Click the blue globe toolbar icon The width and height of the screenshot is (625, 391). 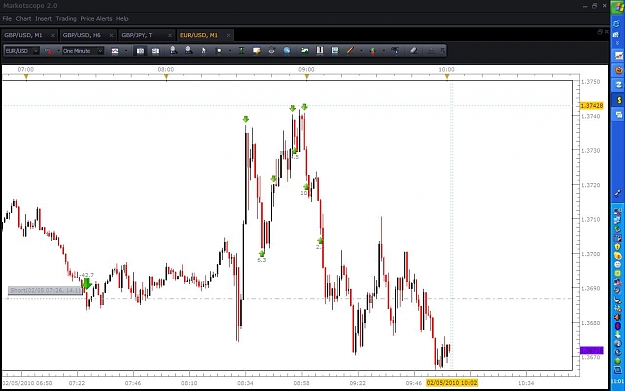[x=287, y=51]
